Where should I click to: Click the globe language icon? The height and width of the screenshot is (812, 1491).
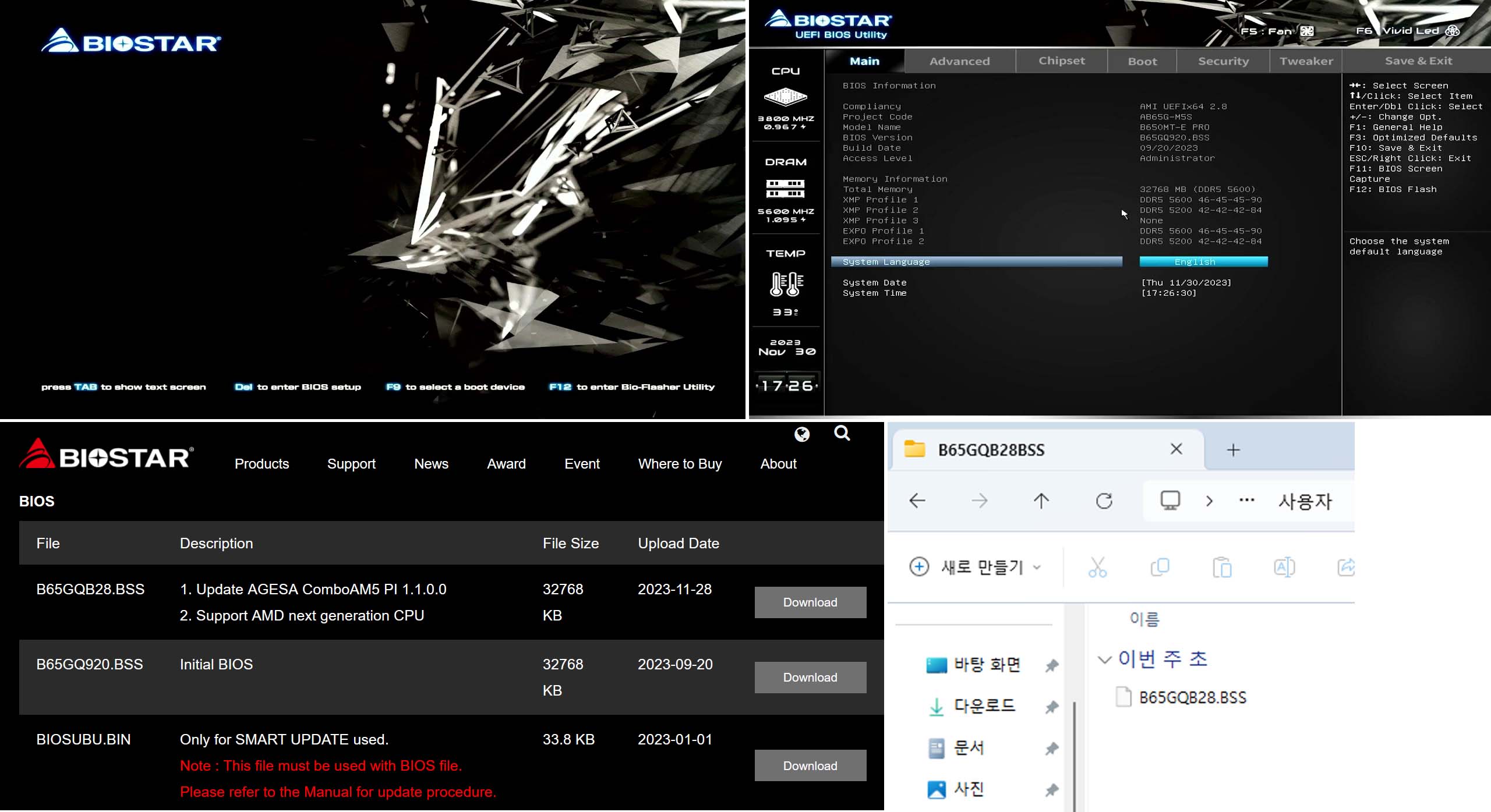pos(802,434)
